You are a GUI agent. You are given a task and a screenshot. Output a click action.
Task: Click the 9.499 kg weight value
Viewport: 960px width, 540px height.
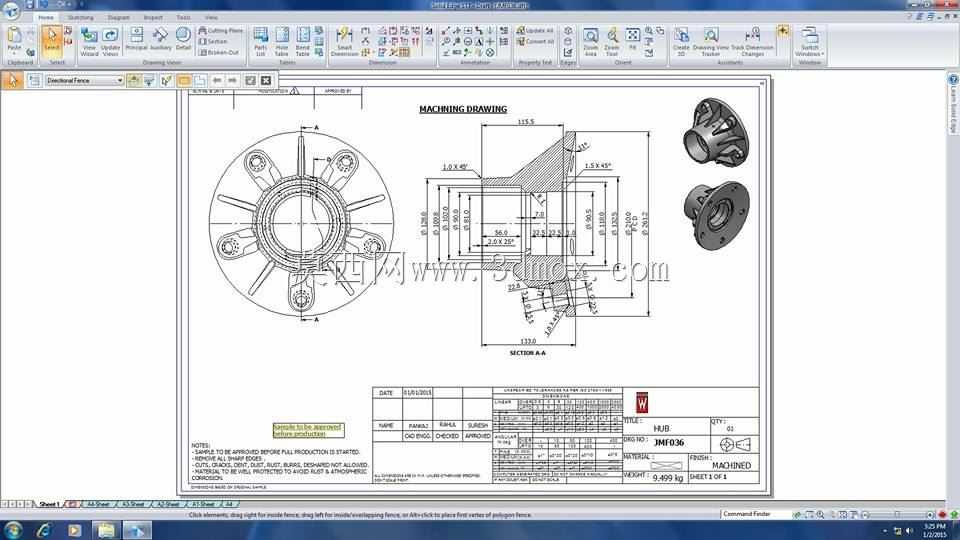coord(668,478)
